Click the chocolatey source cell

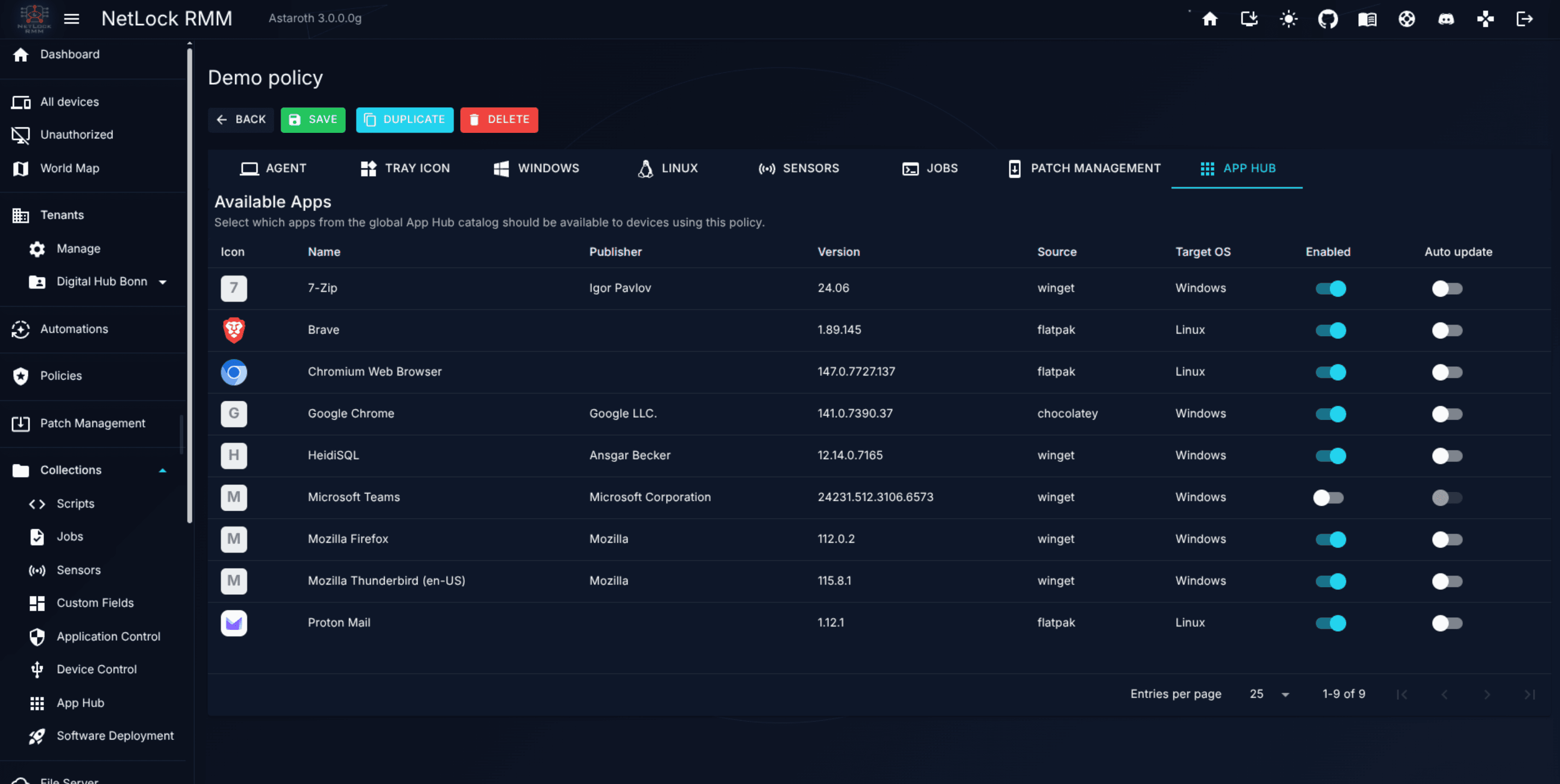[x=1067, y=413]
